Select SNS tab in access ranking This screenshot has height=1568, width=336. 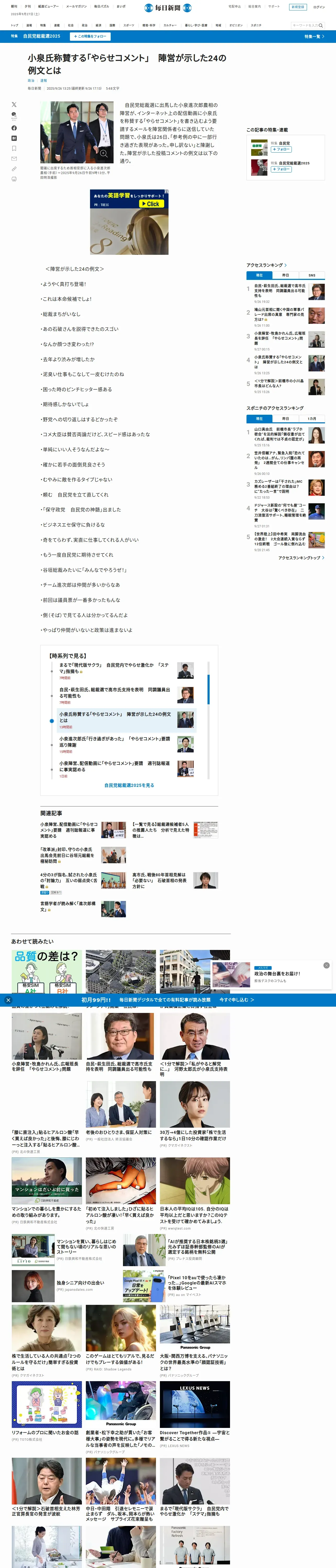tap(312, 275)
